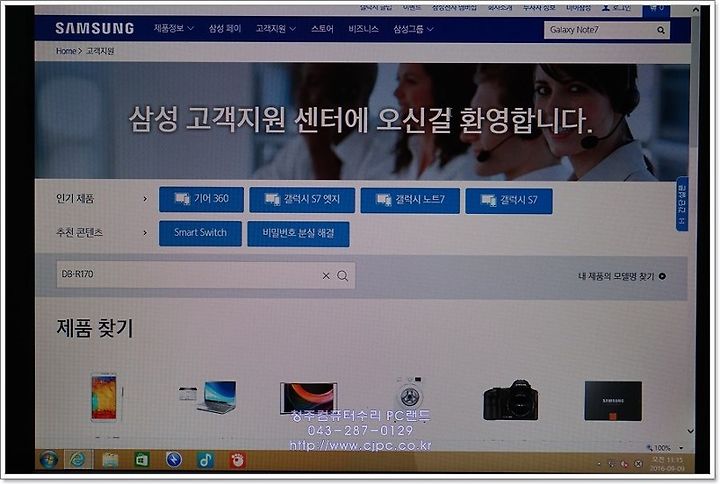Viewport: 720px width, 484px height.
Task: Search for DB-R170 using magnifier icon
Action: point(343,276)
